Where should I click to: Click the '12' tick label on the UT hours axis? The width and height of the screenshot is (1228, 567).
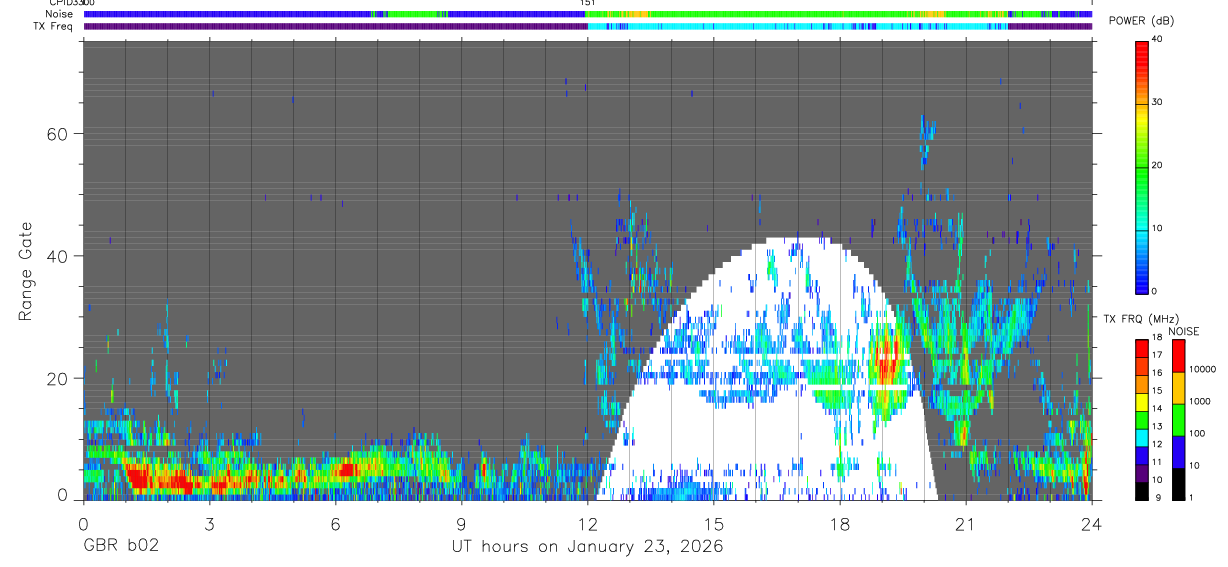(588, 523)
